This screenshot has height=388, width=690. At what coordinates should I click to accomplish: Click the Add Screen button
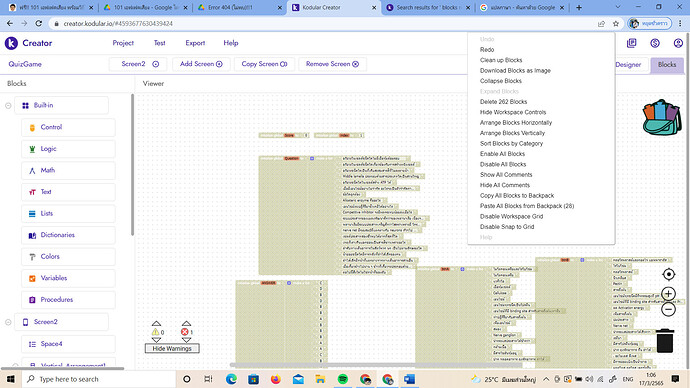pyautogui.click(x=201, y=64)
